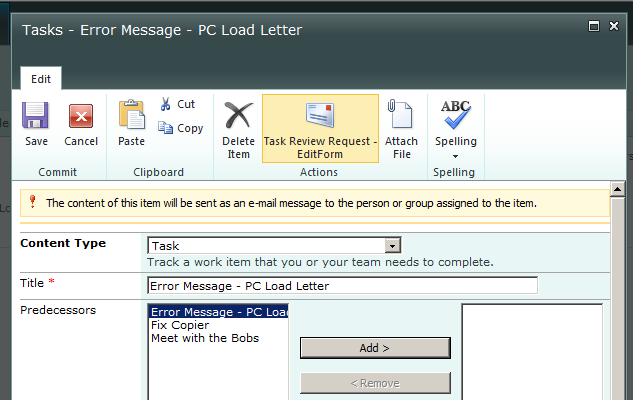Click the scrollbar up arrow
The height and width of the screenshot is (400, 633).
pyautogui.click(x=617, y=190)
